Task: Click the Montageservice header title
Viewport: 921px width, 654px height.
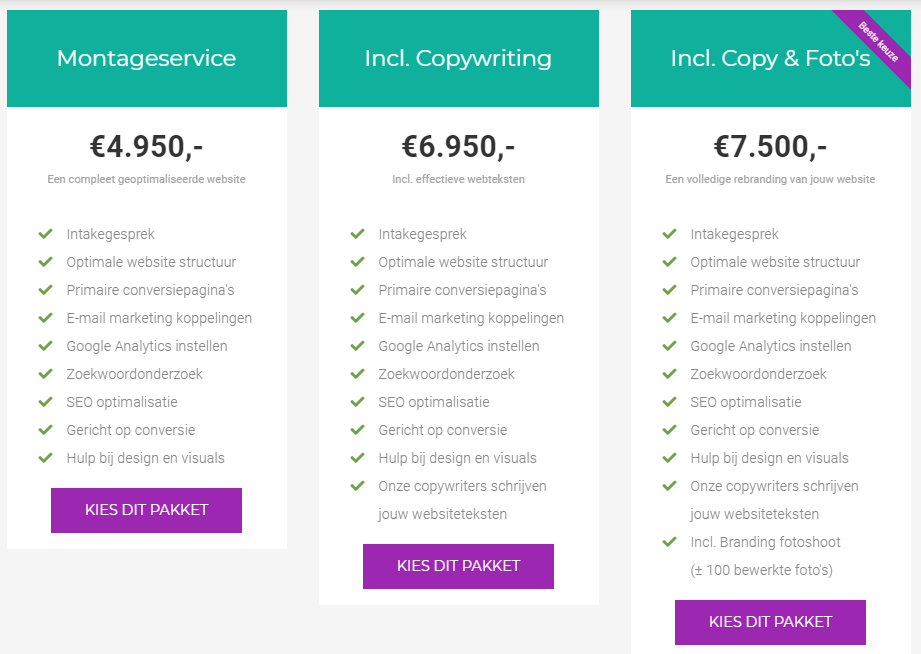Action: pyautogui.click(x=146, y=58)
